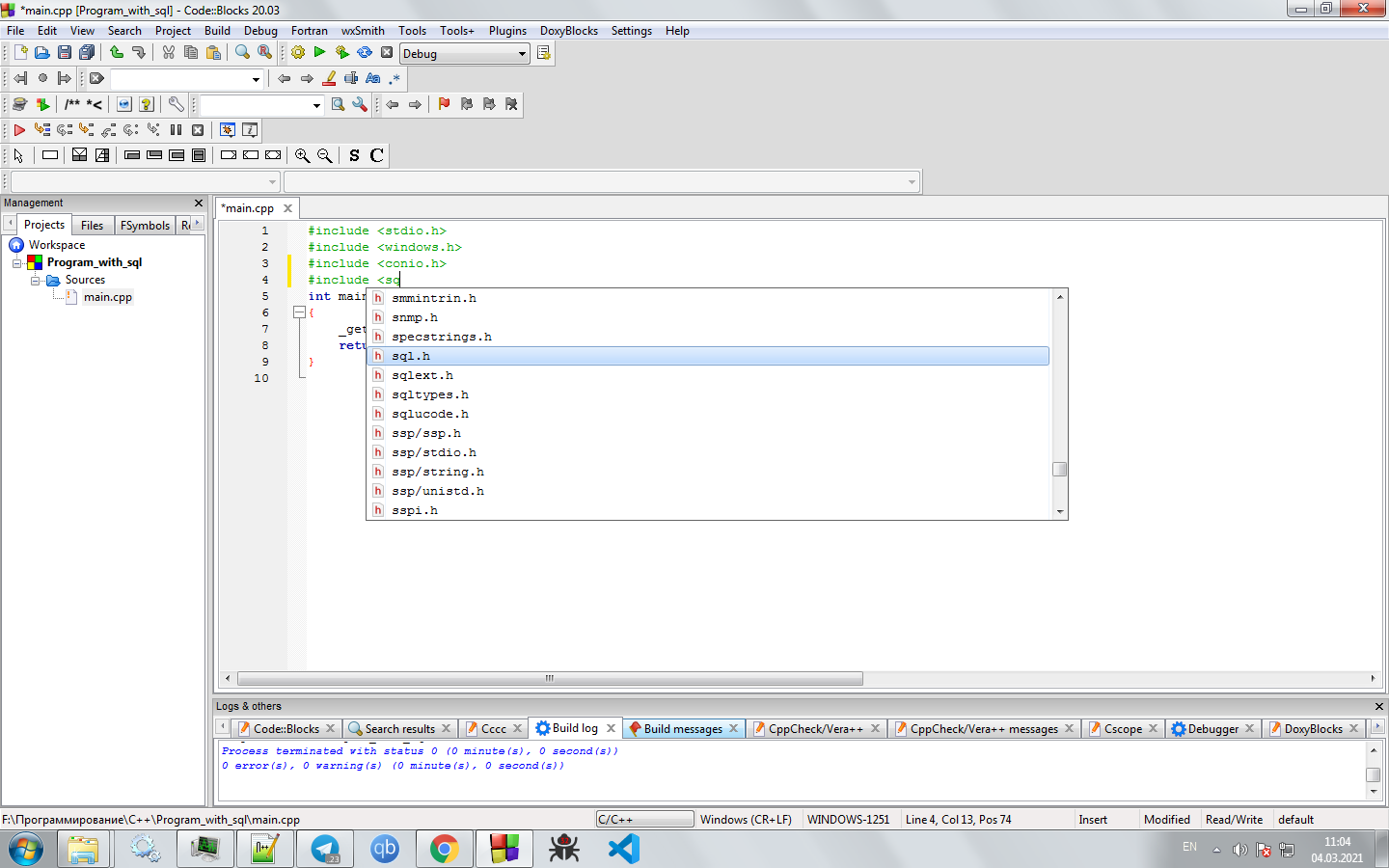
Task: Open the code completion scope dropdown
Action: (x=261, y=104)
